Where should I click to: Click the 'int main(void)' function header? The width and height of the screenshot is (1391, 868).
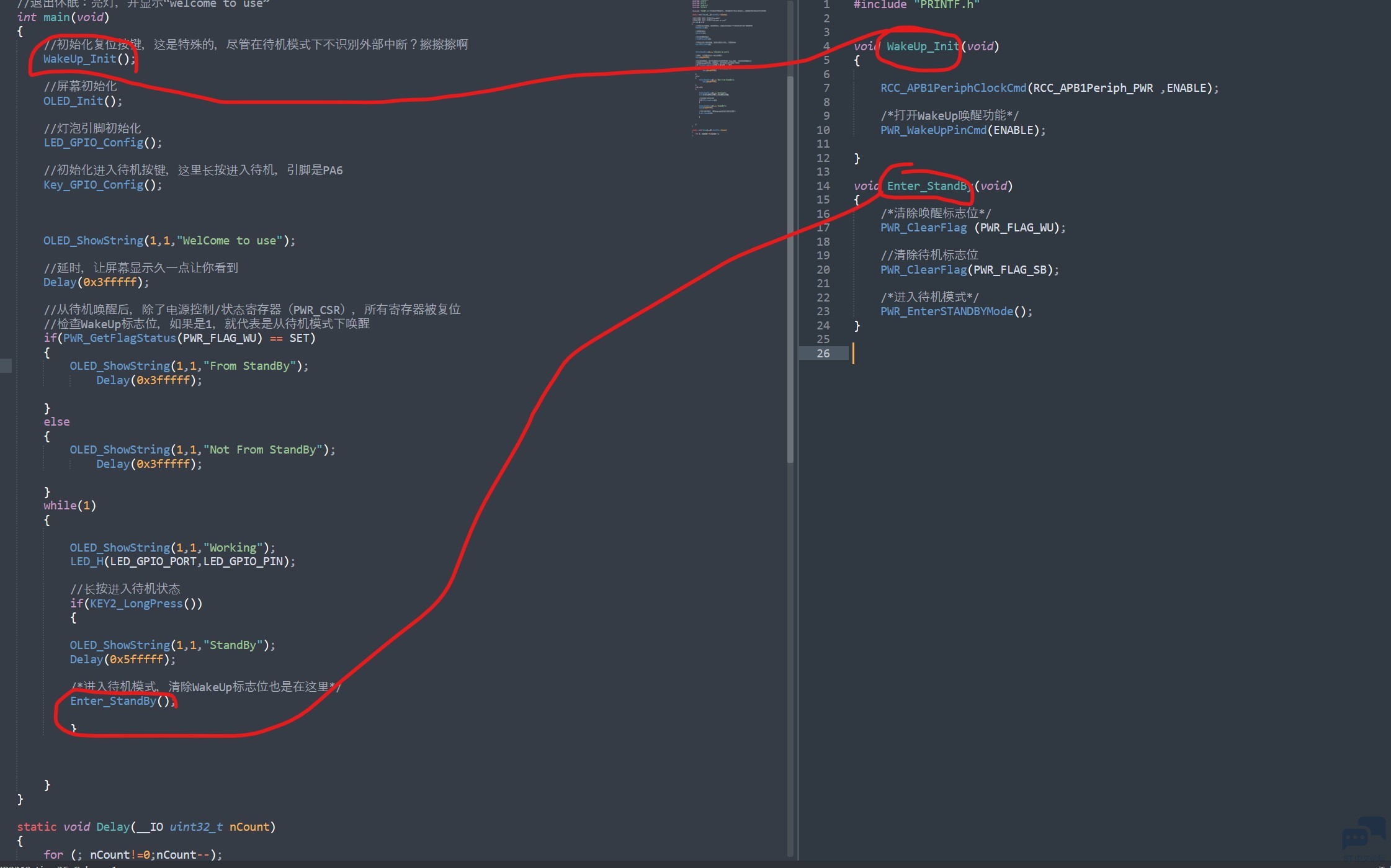63,17
